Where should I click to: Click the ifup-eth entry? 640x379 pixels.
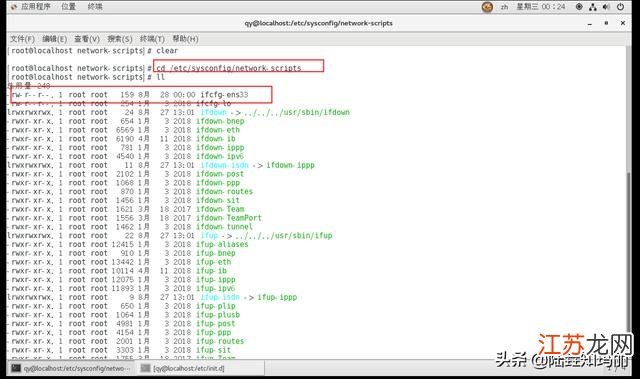(213, 262)
